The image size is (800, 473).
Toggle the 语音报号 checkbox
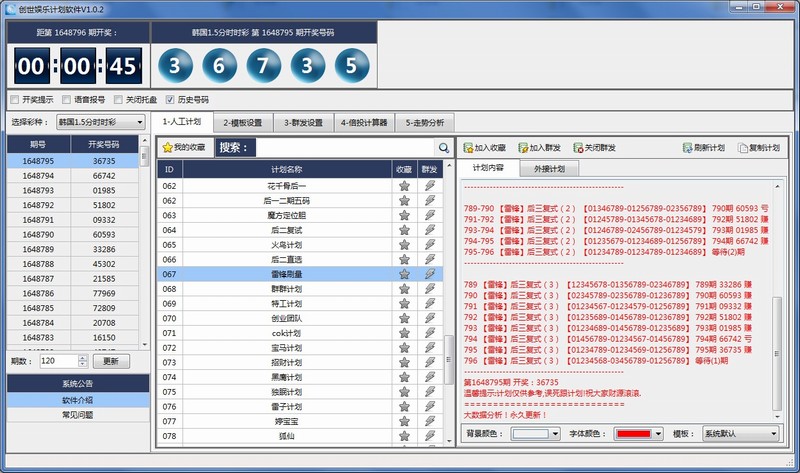(66, 100)
